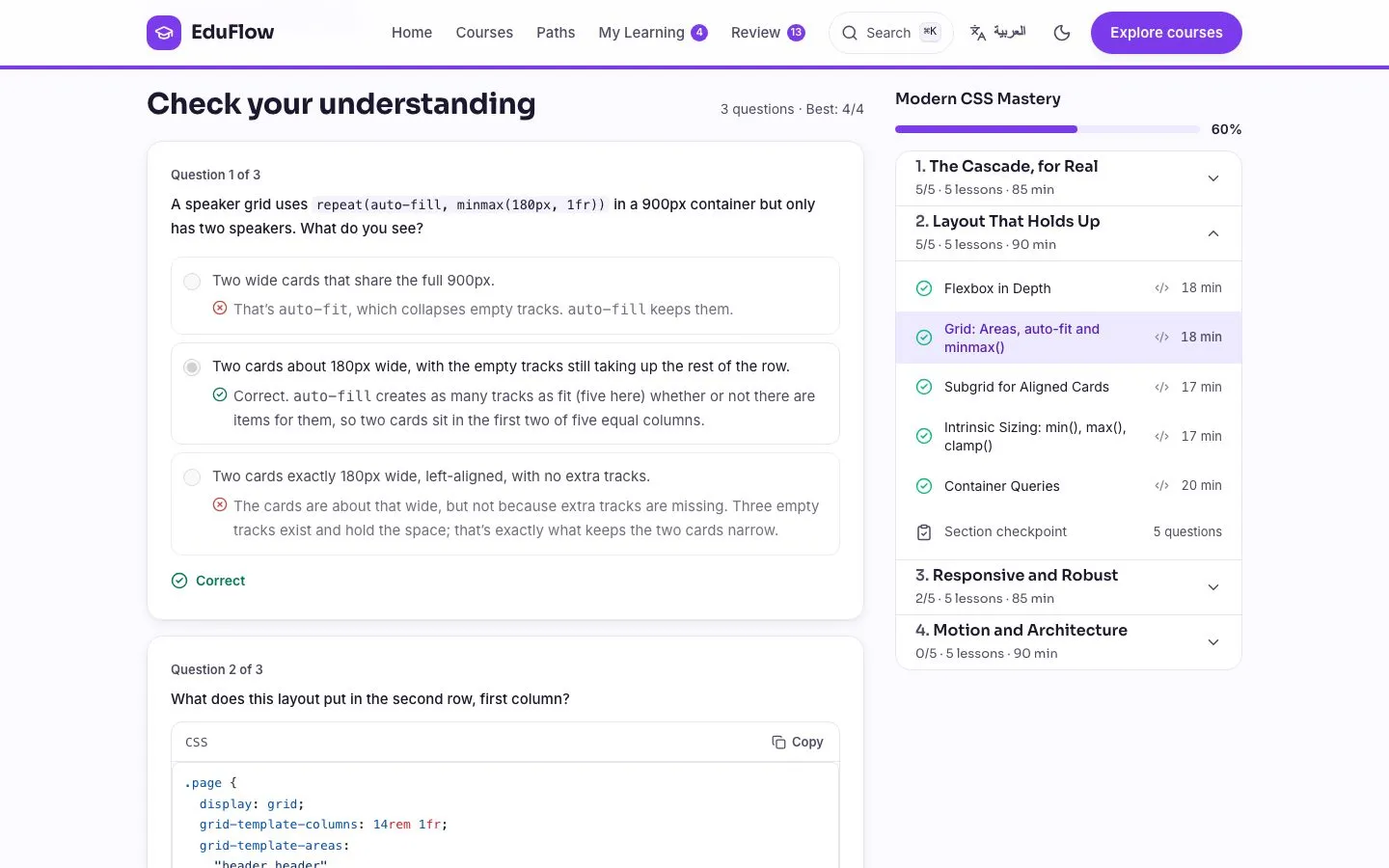Screen dimensions: 1389x868
Task: Expand 'The Cascade, for Real' section
Action: coord(1069,178)
